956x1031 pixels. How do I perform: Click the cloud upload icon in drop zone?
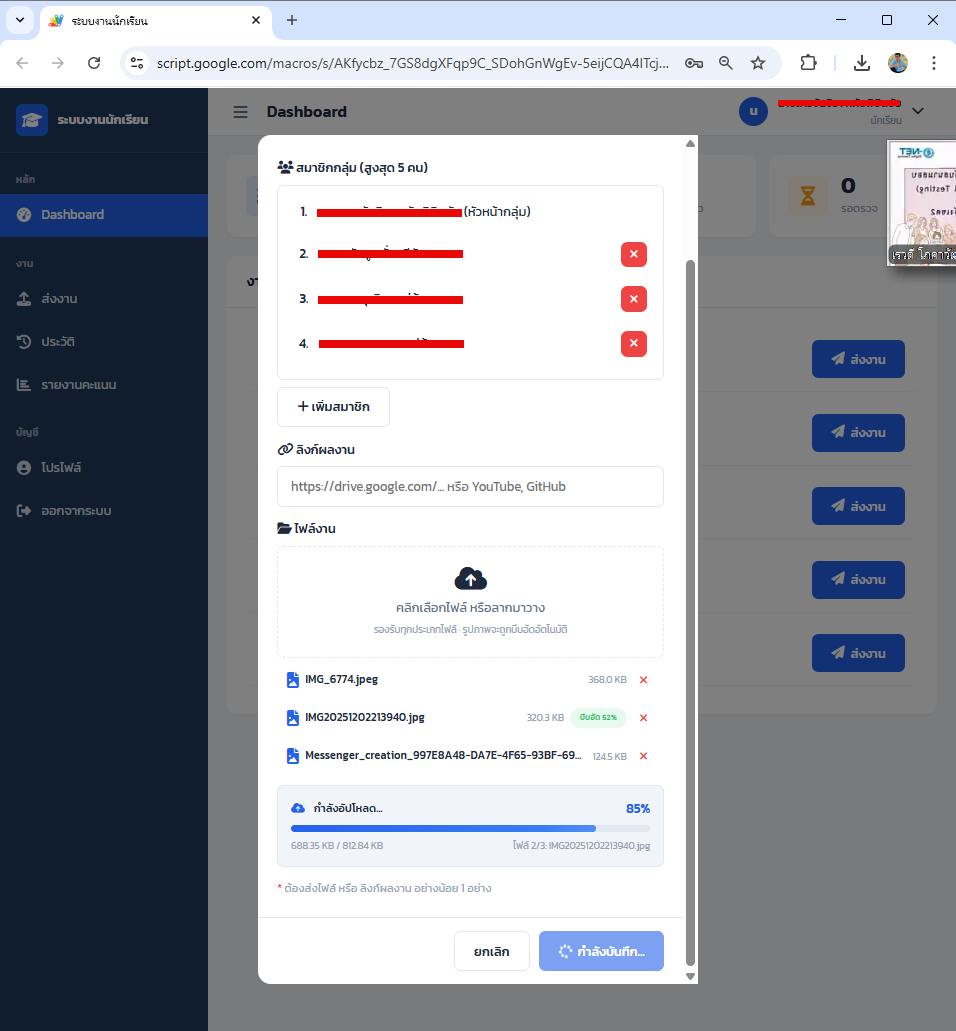pos(471,579)
